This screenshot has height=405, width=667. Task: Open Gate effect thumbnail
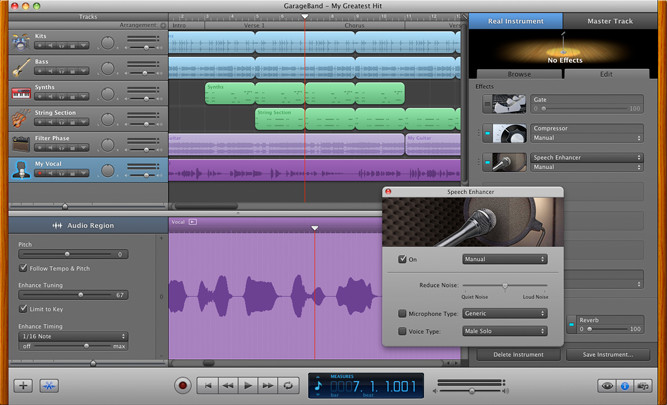coord(509,104)
